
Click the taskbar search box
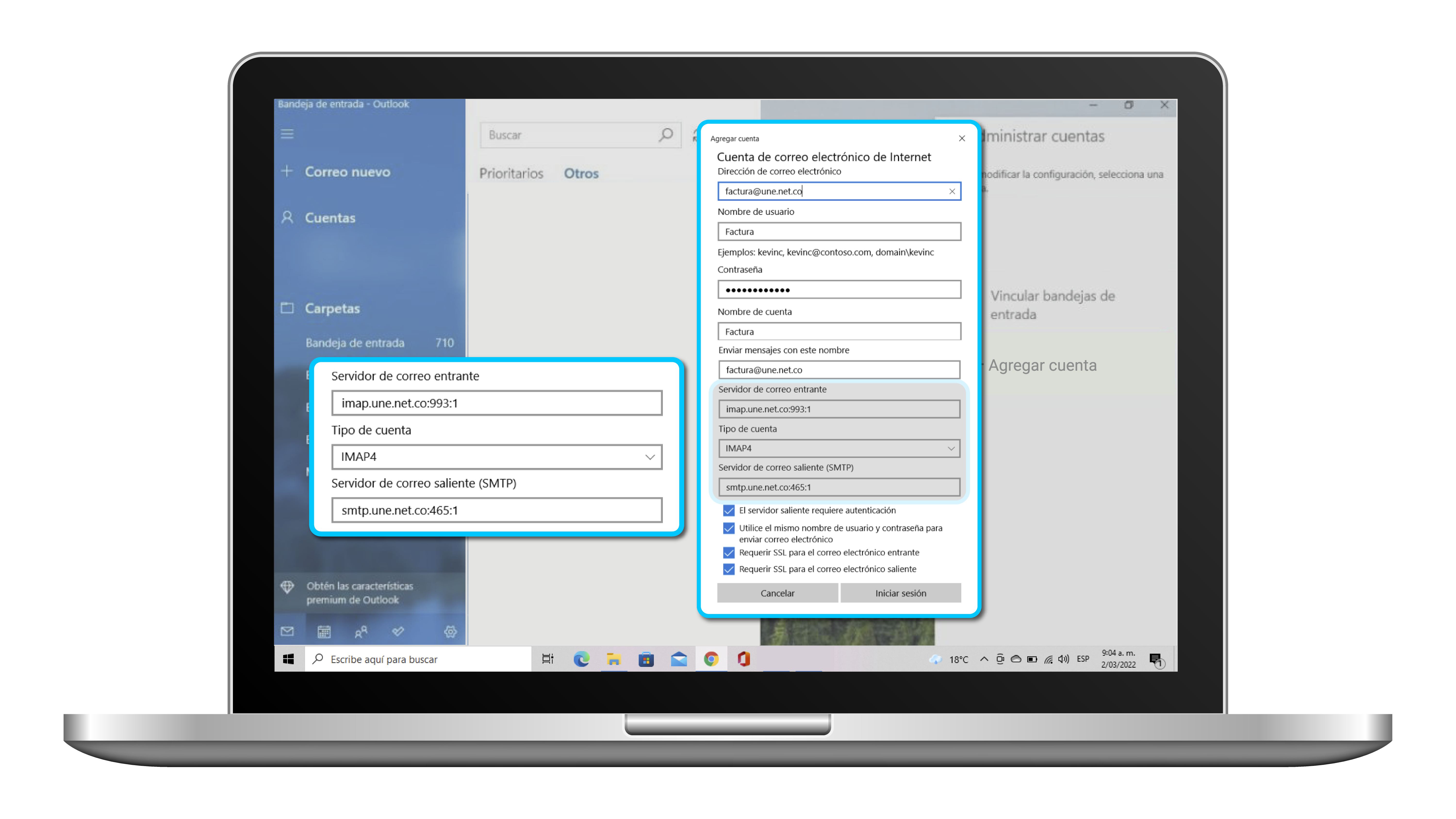click(418, 659)
